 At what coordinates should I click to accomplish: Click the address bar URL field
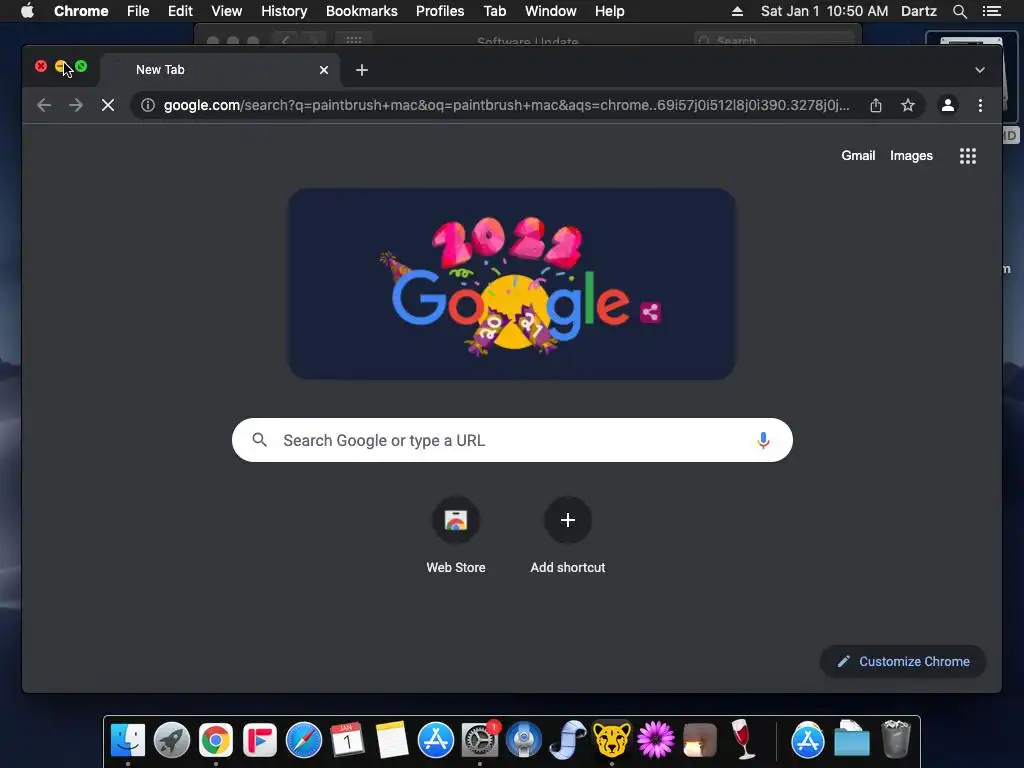pyautogui.click(x=506, y=105)
